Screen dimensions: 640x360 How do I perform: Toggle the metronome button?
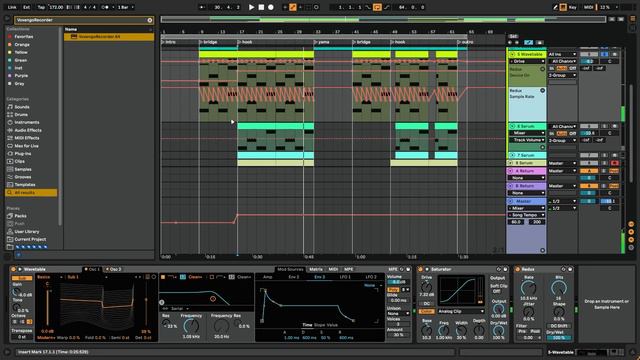pyautogui.click(x=105, y=7)
